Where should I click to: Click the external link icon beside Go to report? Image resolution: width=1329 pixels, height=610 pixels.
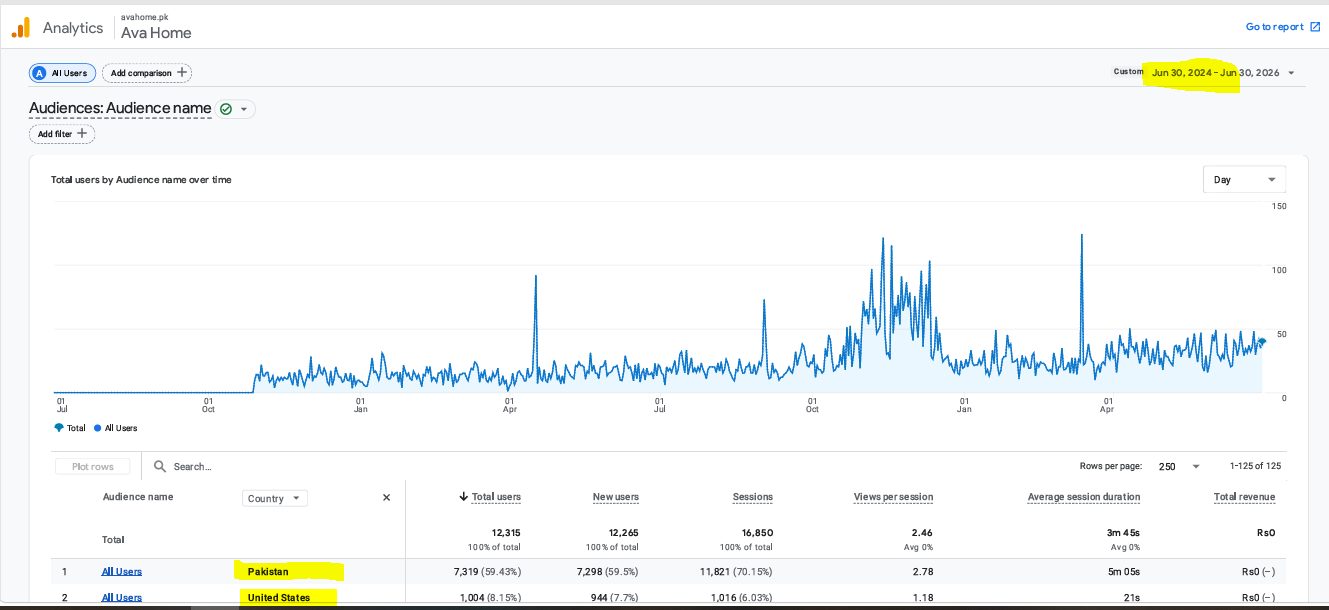coord(1314,27)
